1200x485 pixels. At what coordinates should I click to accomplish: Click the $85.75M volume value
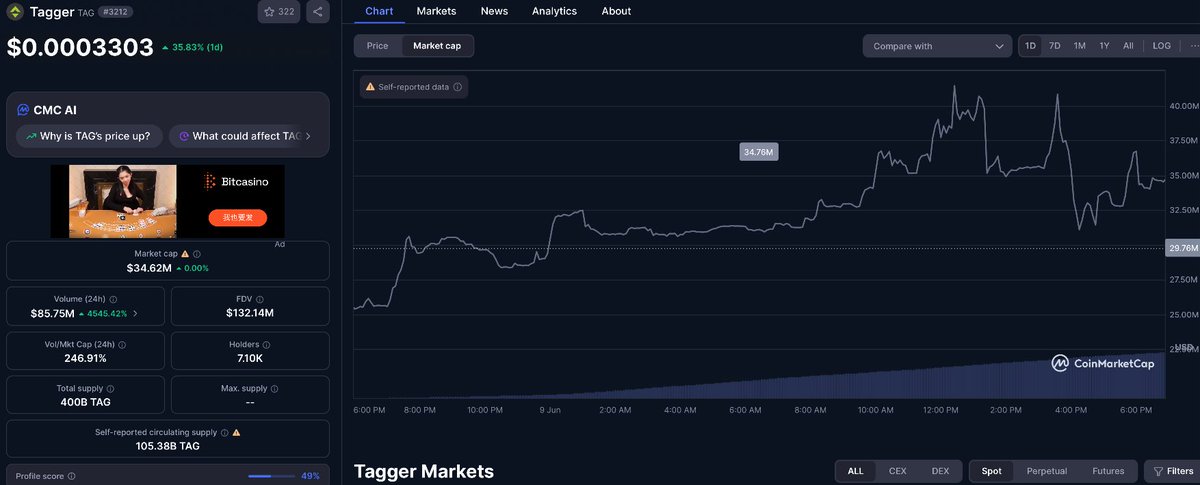53,313
